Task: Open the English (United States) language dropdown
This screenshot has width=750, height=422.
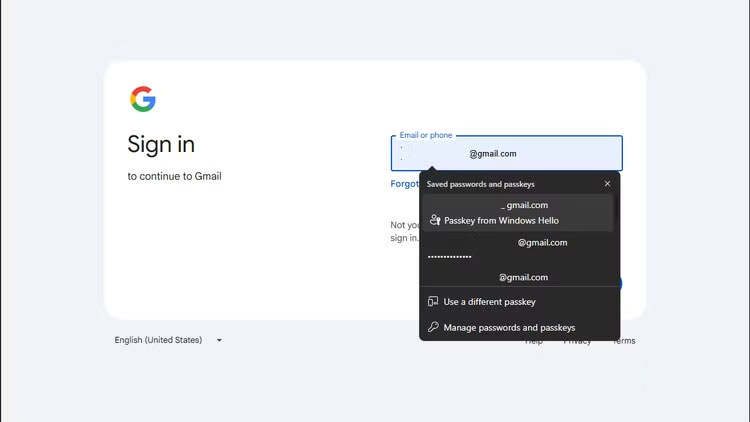Action: (x=168, y=340)
